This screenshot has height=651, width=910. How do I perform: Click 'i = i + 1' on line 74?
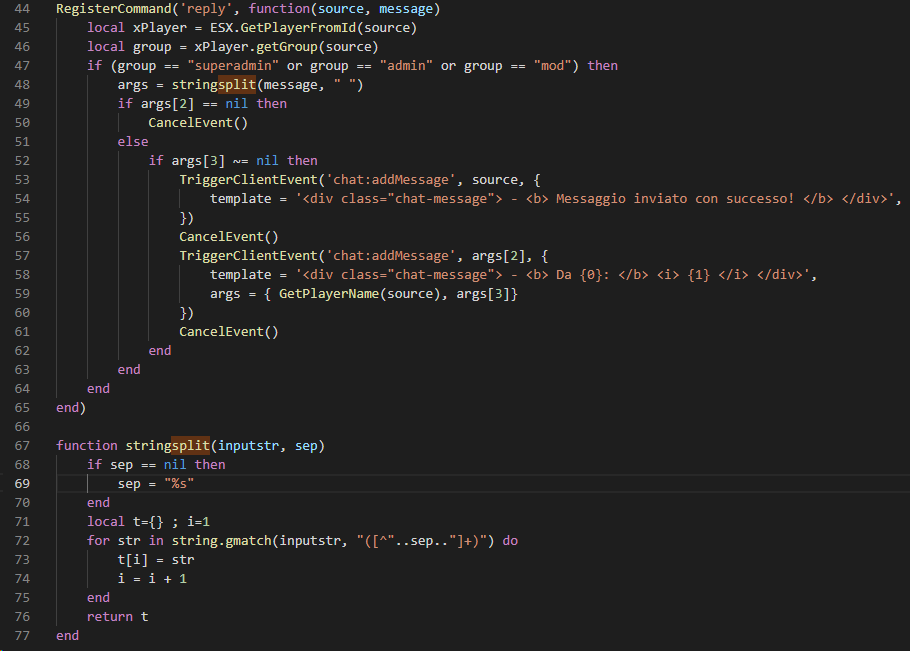pyautogui.click(x=152, y=579)
